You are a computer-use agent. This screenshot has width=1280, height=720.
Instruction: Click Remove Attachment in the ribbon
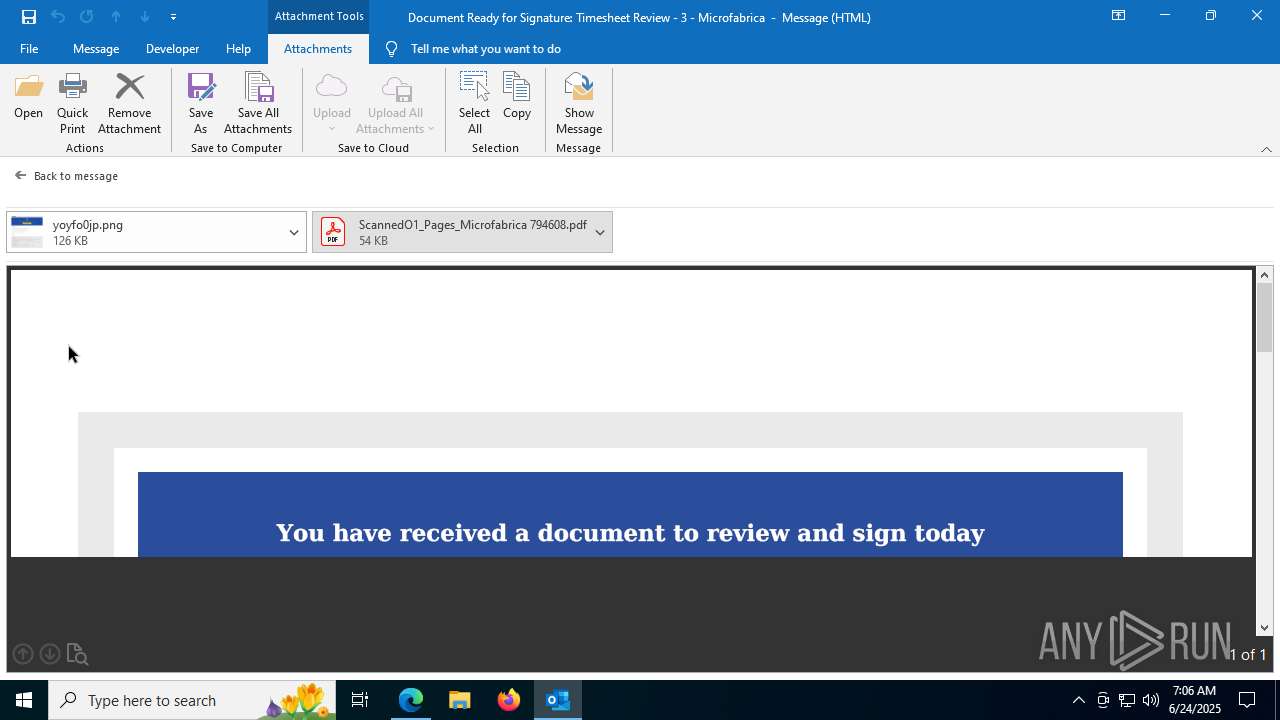tap(129, 104)
